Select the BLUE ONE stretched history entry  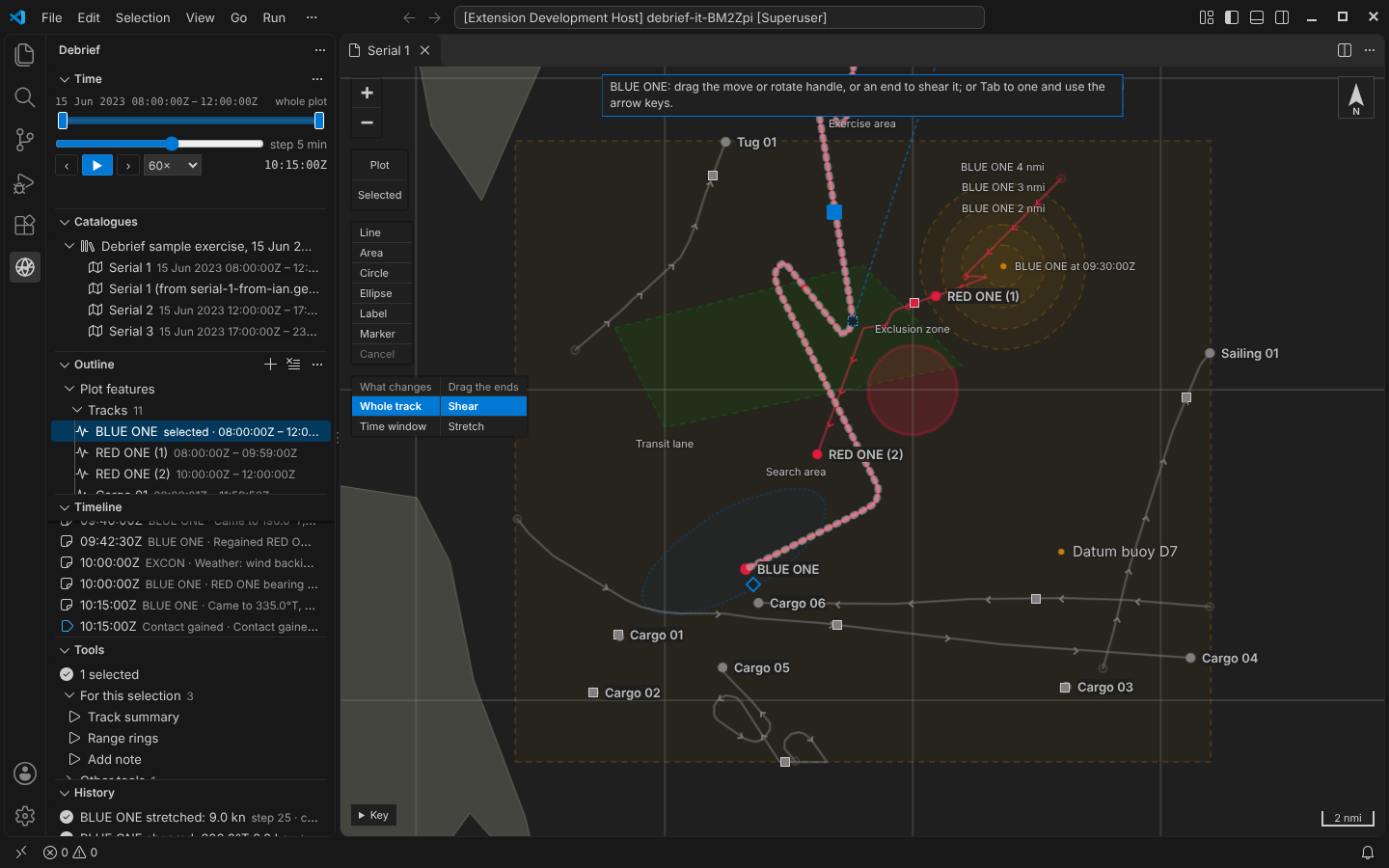(193, 817)
